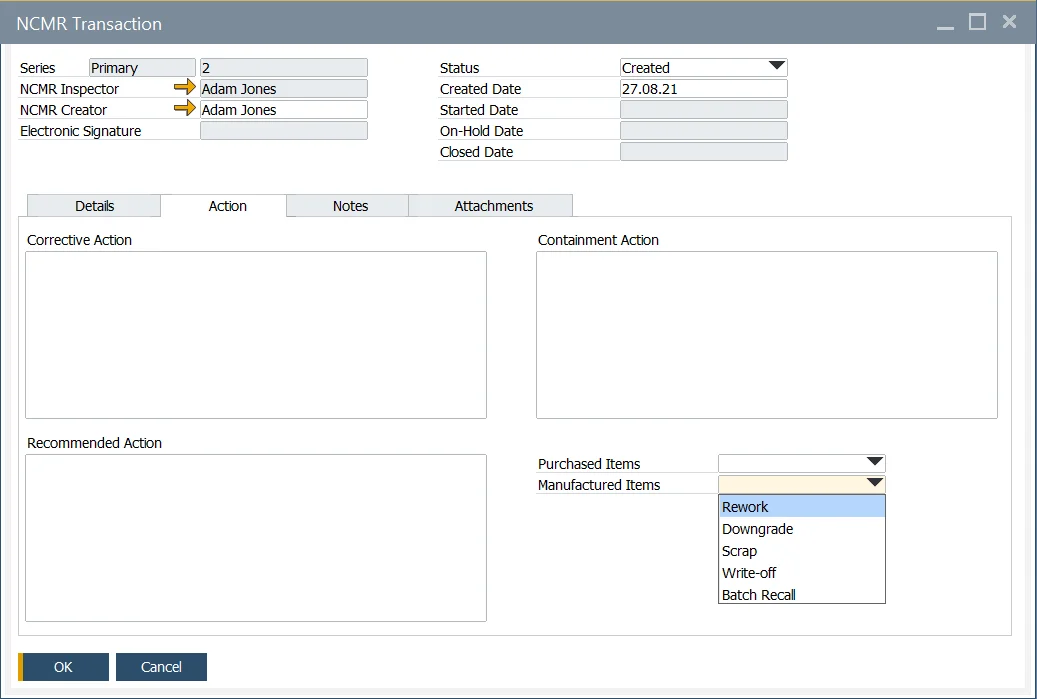Screen dimensions: 1037x699
Task: Collapse the Manufactured Items dropdown arrow
Action: click(874, 485)
